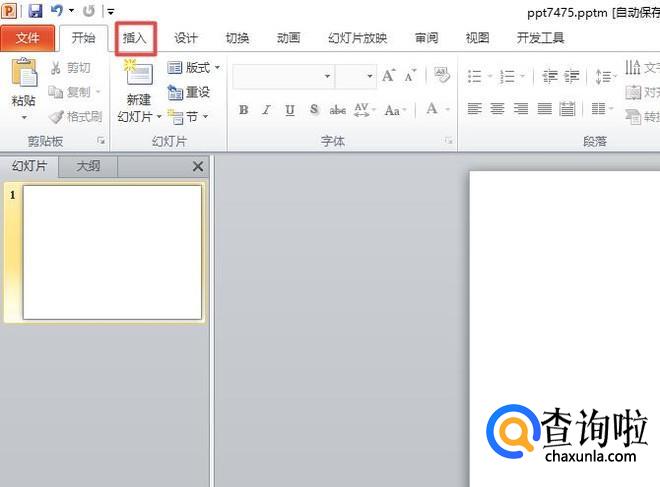Expand the 复制 dropdown arrow

98,92
